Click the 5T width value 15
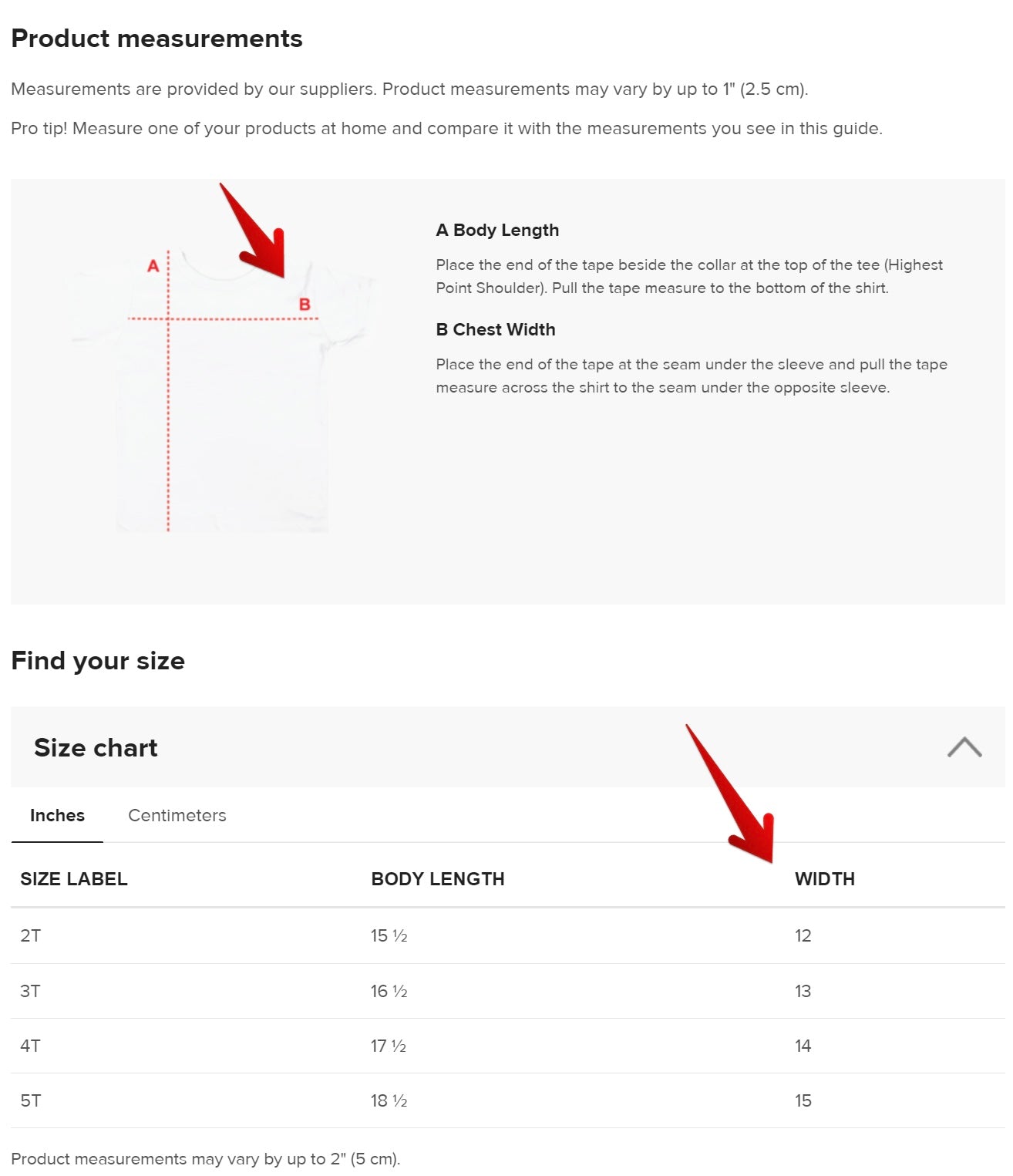The image size is (1013, 1176). coord(803,1100)
